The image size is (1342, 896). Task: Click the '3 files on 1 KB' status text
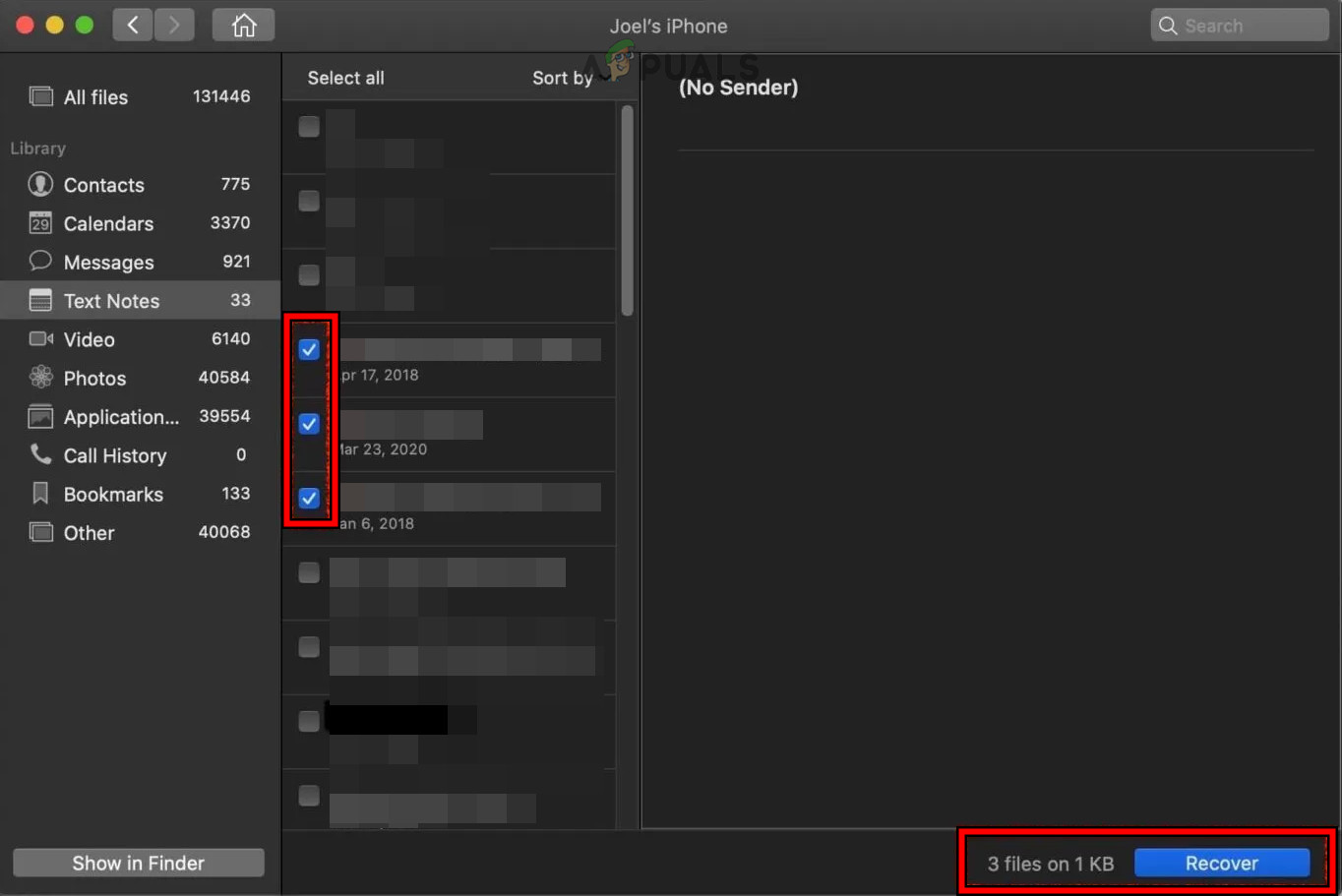click(x=1051, y=864)
